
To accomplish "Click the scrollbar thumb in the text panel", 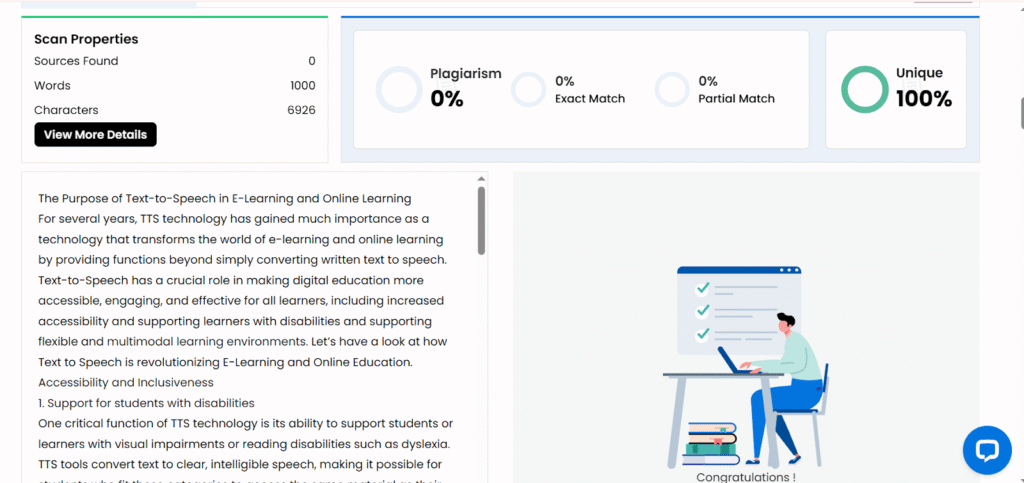I will click(481, 222).
